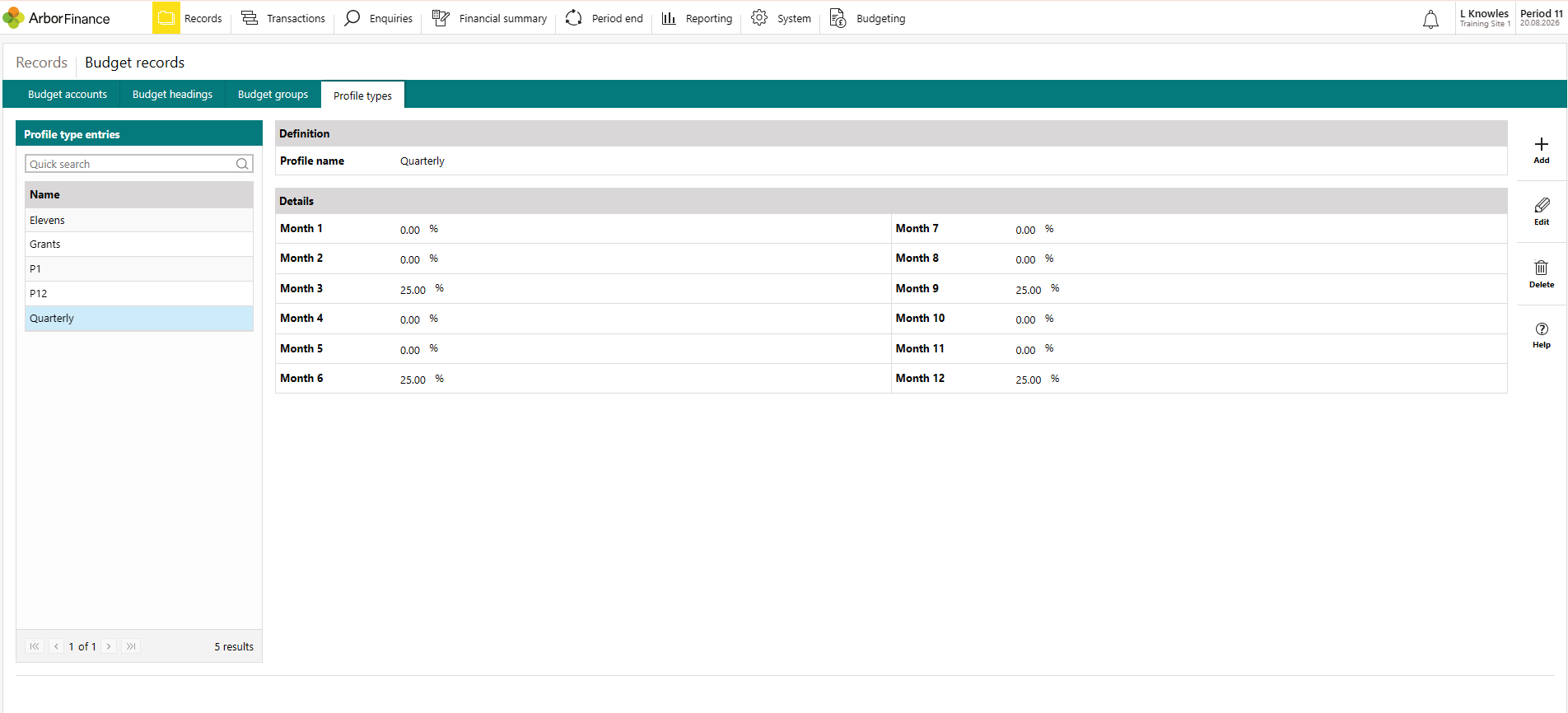Click Month 1 value 0.00
Screen dimensions: 1568x713
[x=410, y=230]
